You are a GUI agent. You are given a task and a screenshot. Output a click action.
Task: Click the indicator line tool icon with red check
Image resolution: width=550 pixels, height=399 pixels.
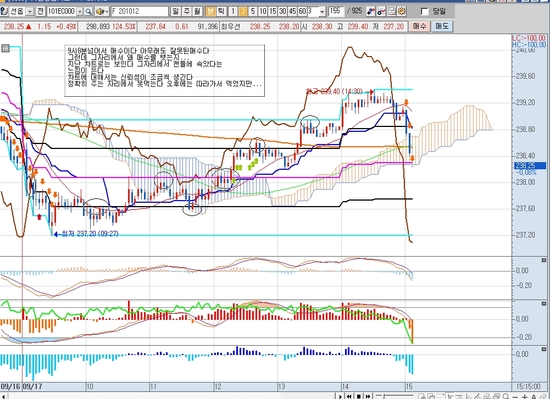coord(381,12)
